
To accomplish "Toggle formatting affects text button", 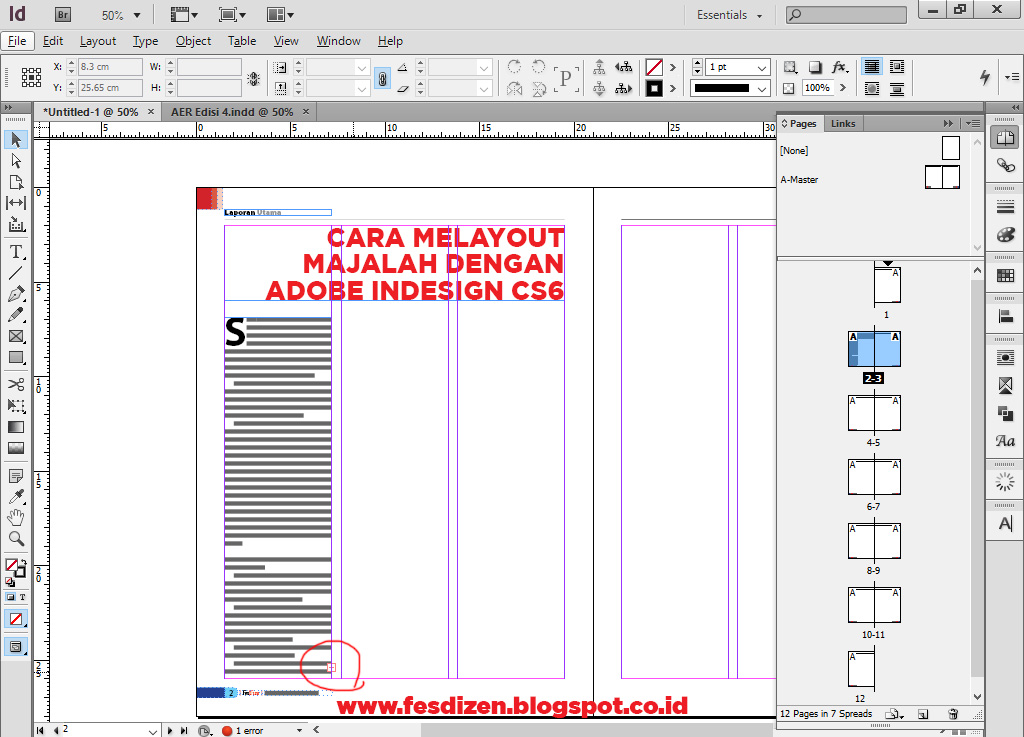I will (22, 597).
